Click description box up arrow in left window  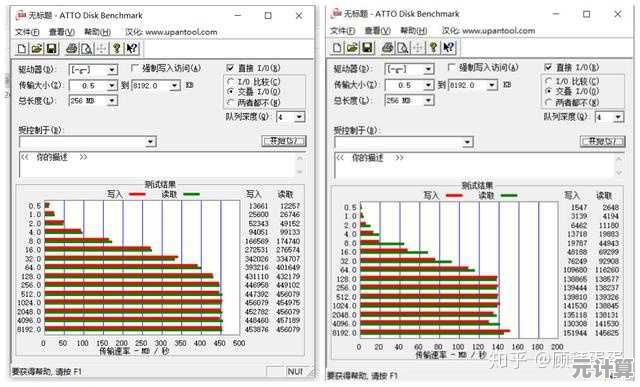(x=300, y=158)
